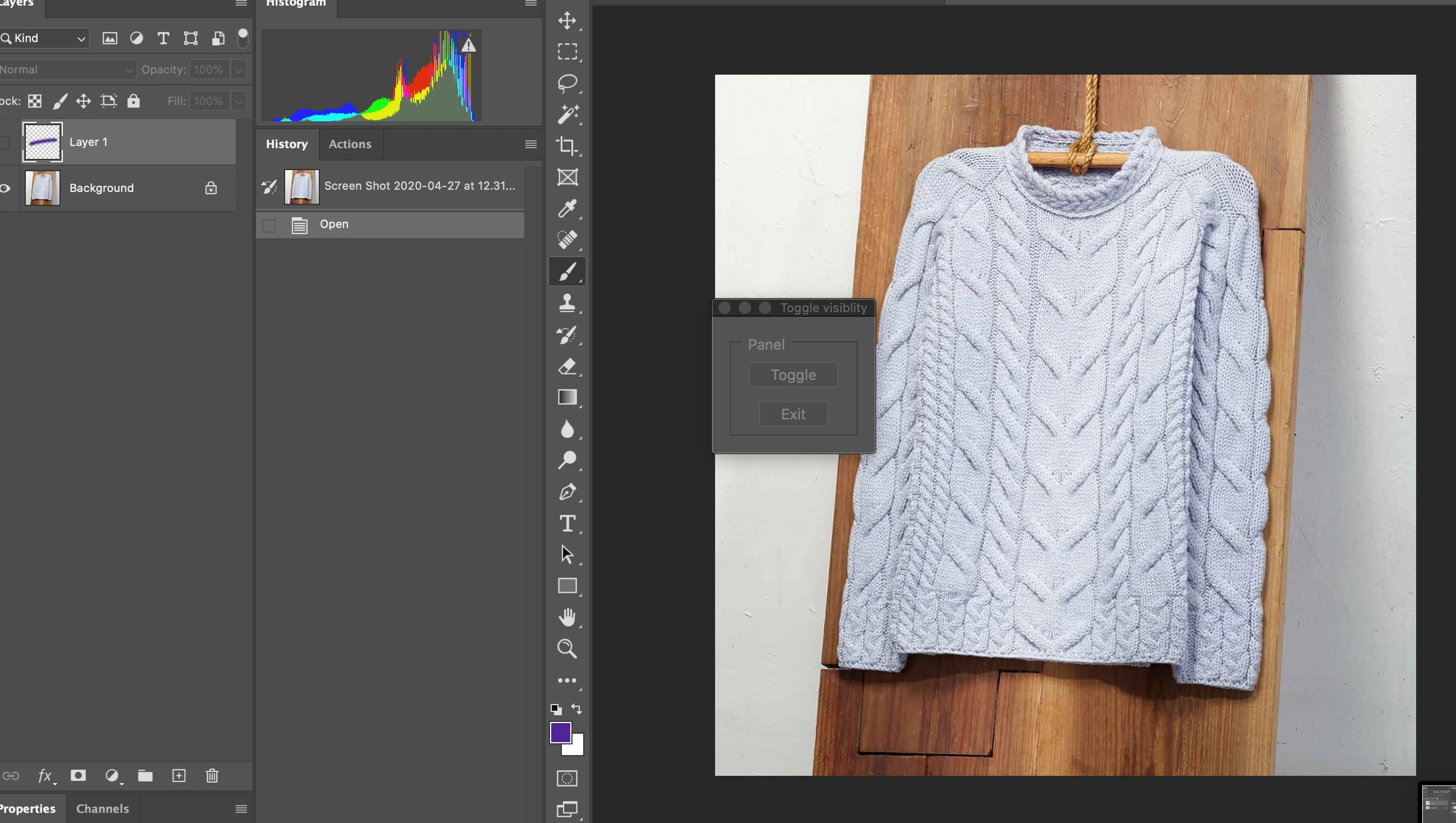Select the Hand tool

click(x=567, y=618)
